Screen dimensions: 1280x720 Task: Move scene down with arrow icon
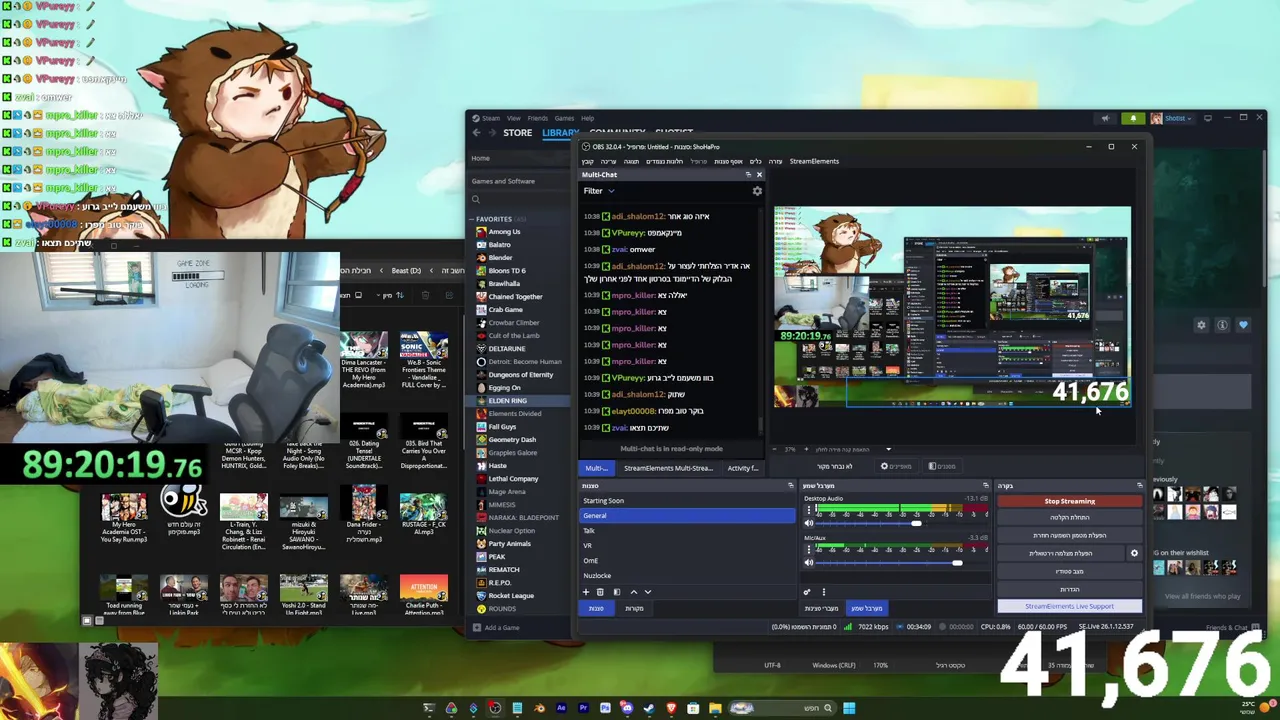click(647, 592)
